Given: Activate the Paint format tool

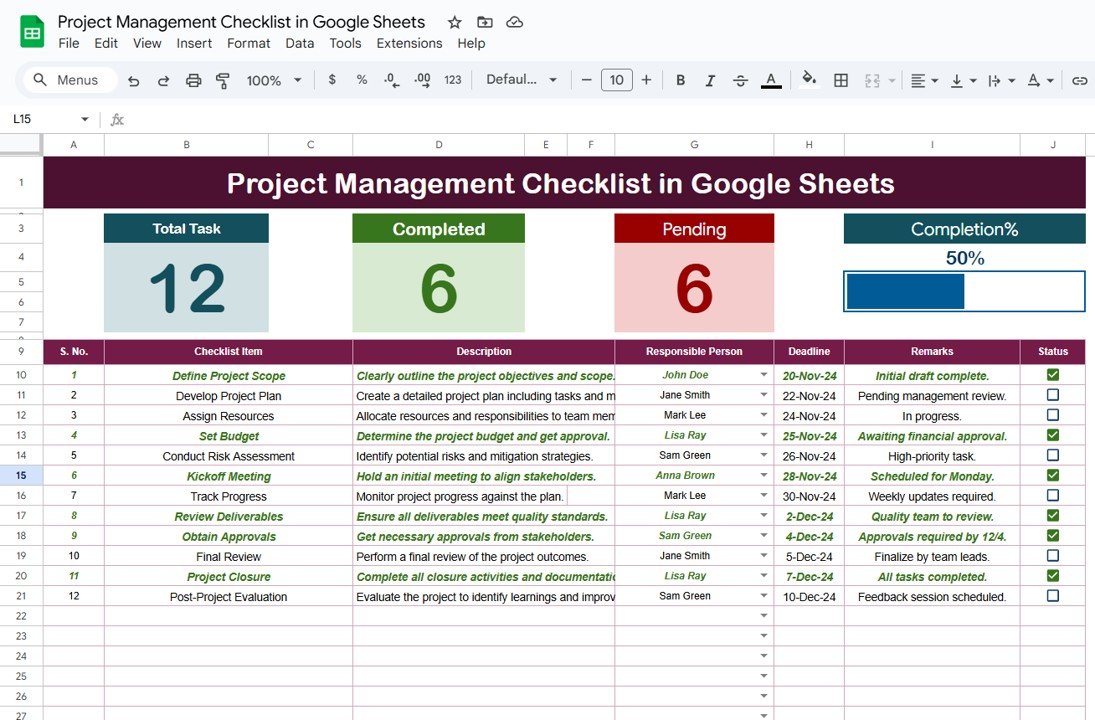Looking at the screenshot, I should click(x=223, y=80).
